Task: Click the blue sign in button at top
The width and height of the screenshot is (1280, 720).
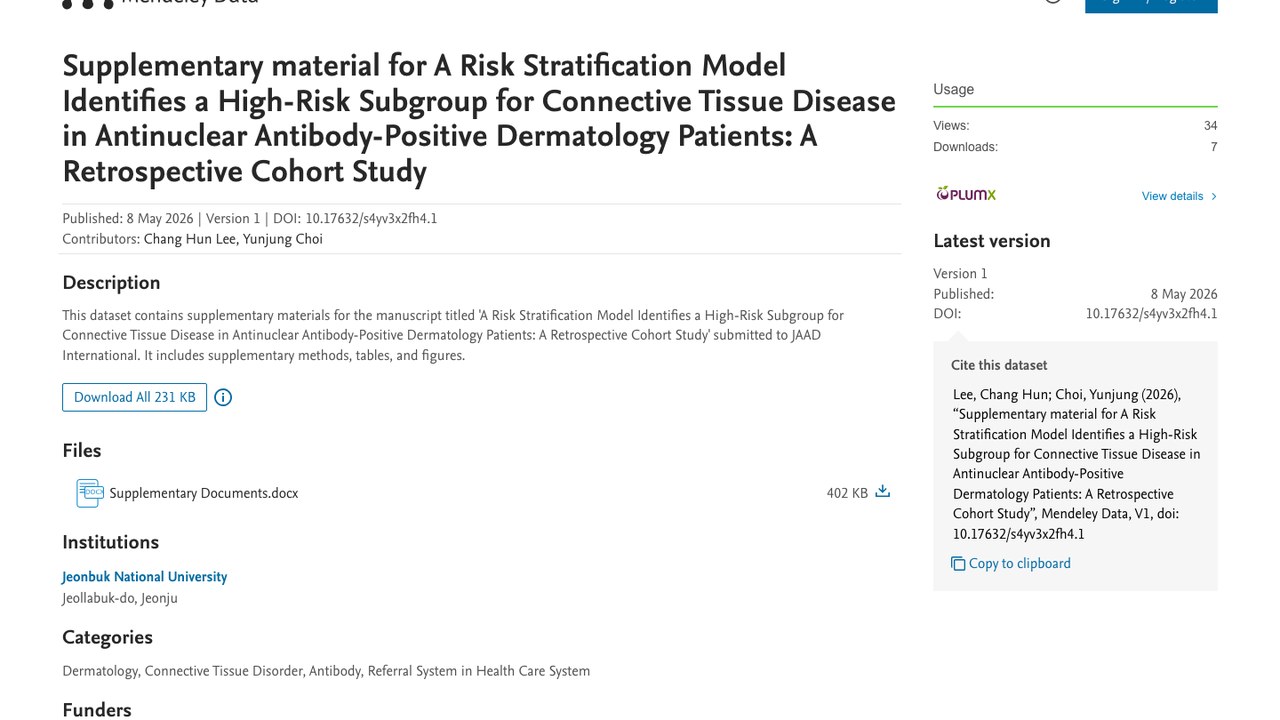Action: pyautogui.click(x=1151, y=5)
